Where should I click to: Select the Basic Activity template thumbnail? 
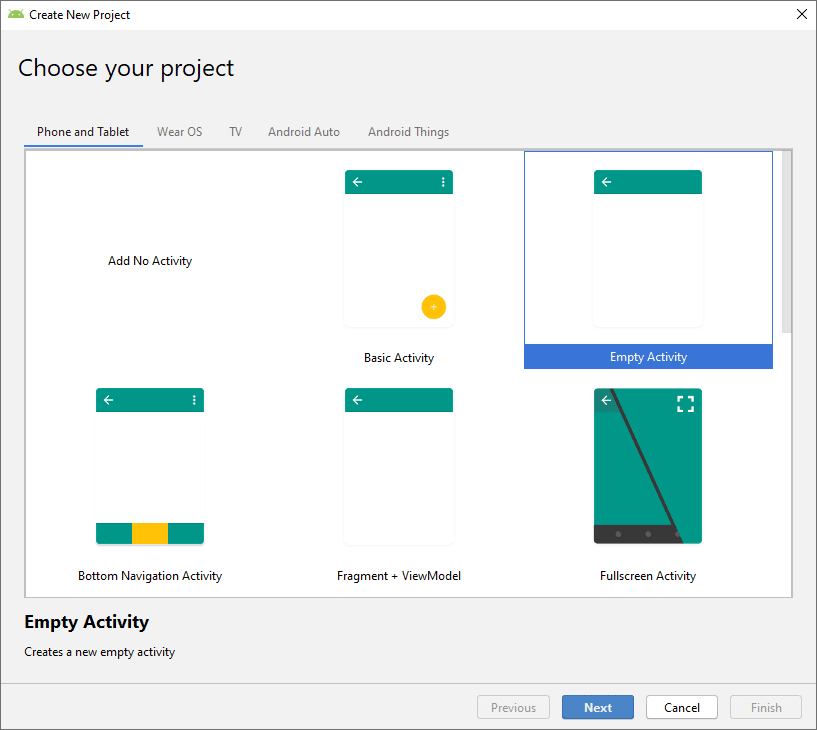398,250
